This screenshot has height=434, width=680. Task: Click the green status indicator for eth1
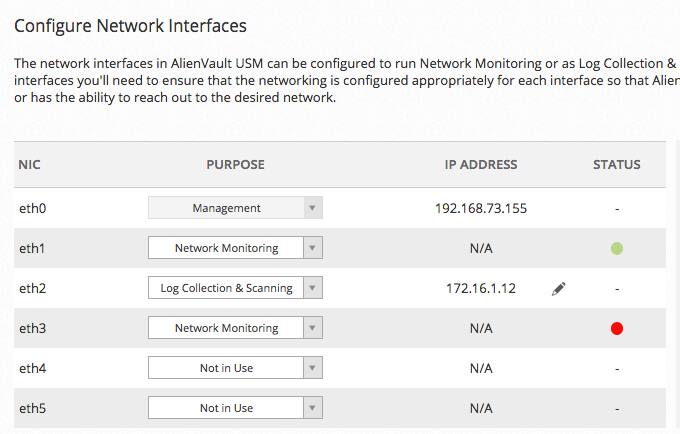[617, 248]
